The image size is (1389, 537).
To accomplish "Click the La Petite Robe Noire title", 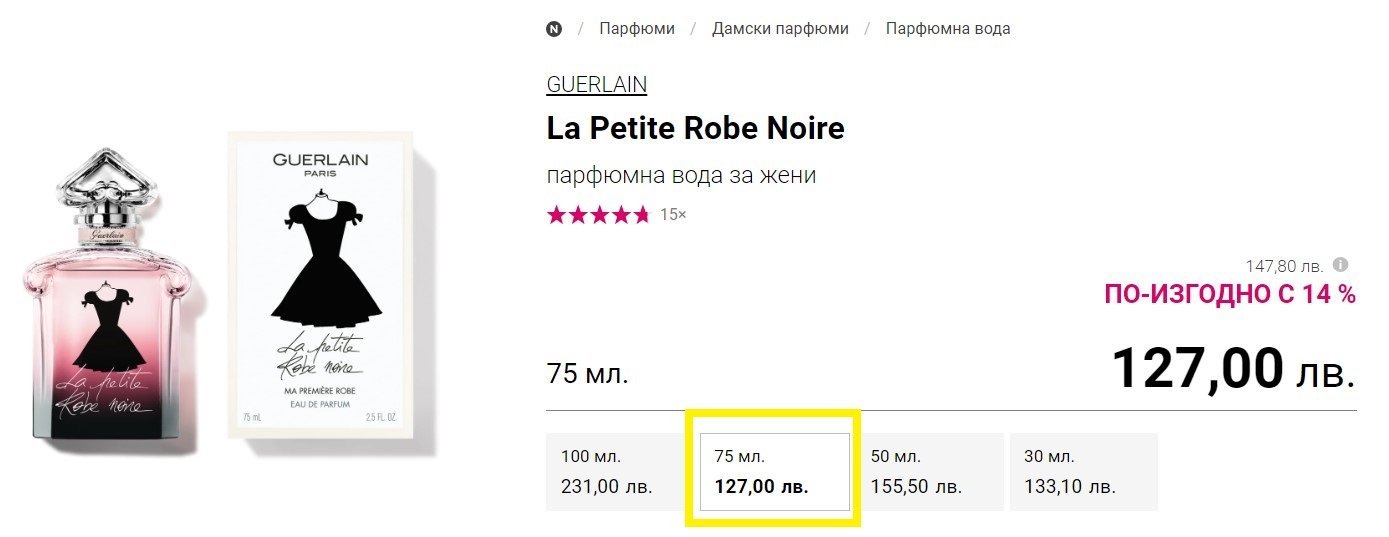I will point(695,129).
